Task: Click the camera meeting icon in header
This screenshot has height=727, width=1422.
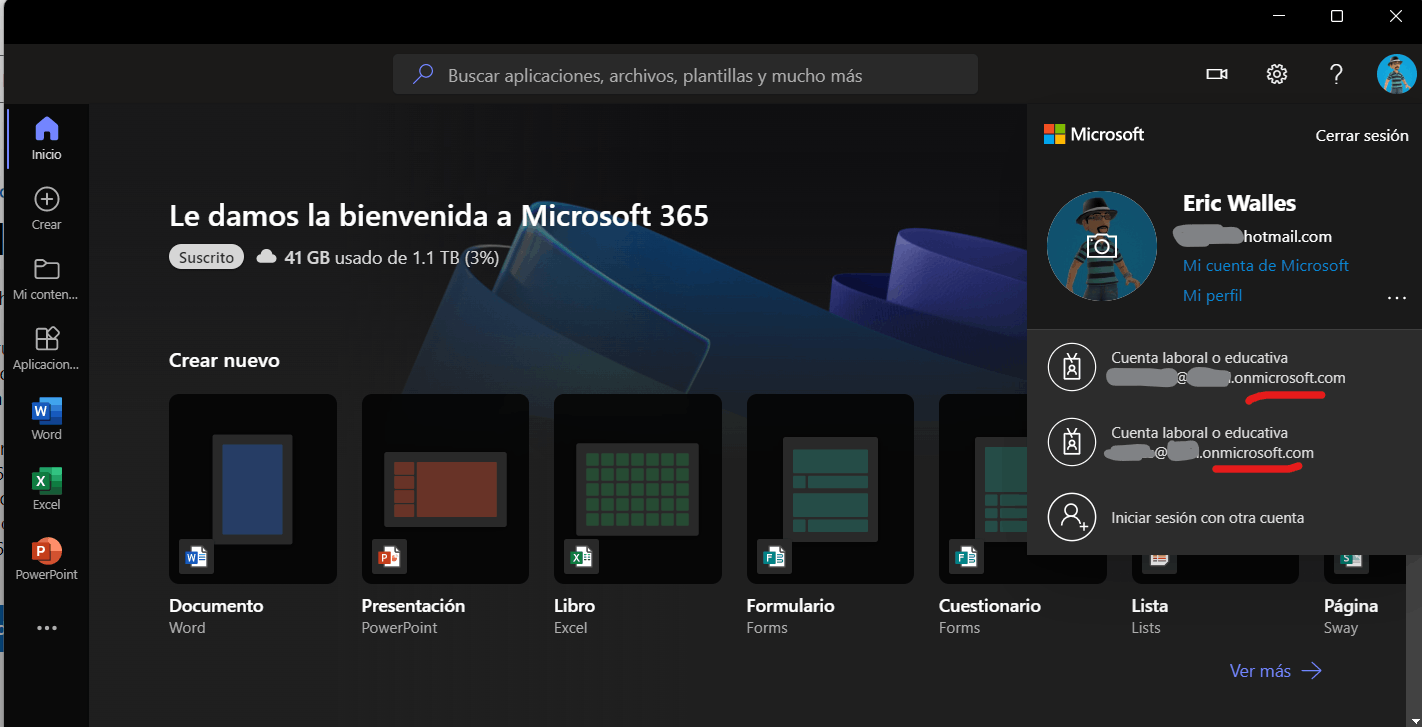Action: click(1216, 74)
